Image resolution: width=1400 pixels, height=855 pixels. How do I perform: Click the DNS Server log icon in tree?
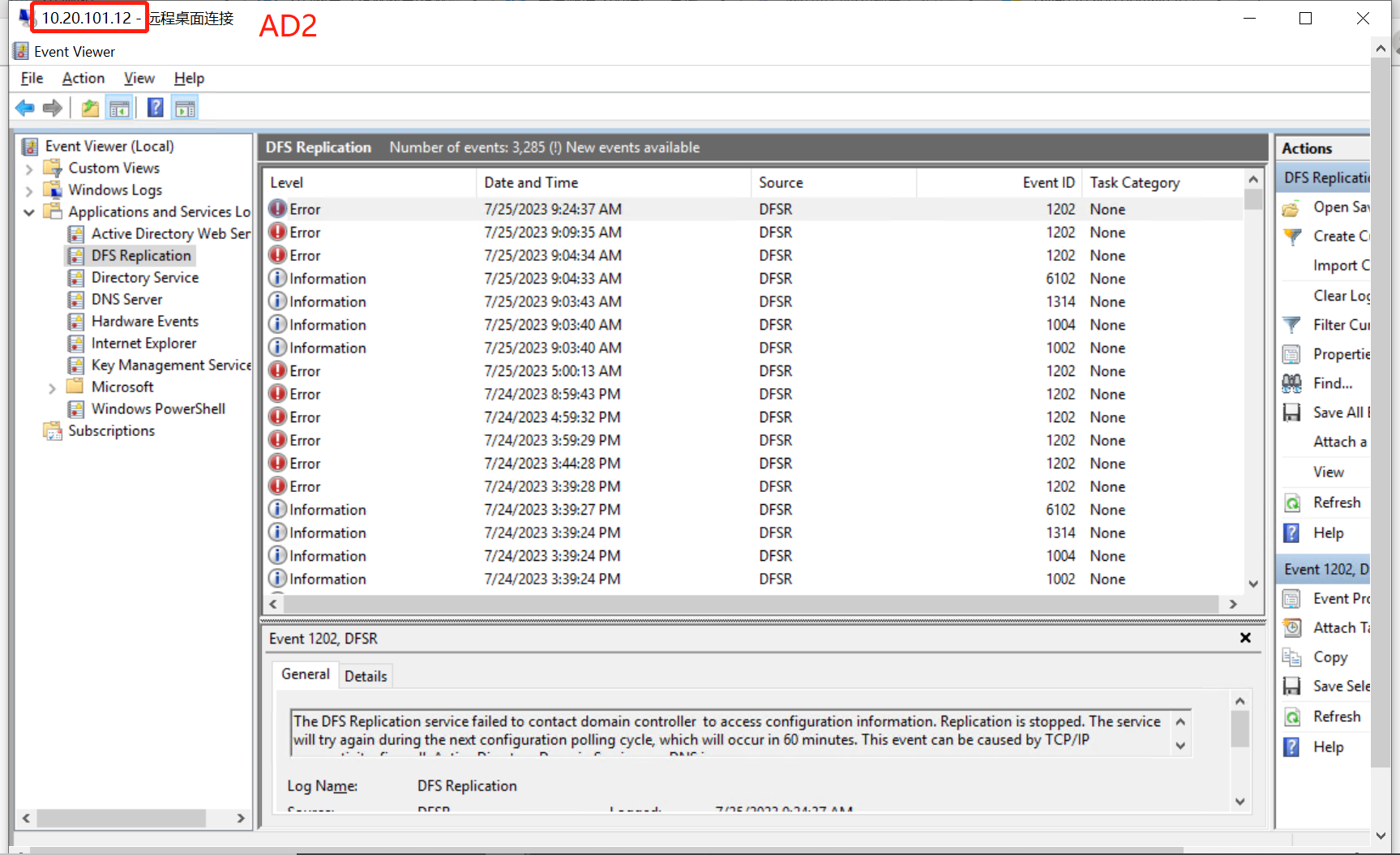(x=76, y=300)
